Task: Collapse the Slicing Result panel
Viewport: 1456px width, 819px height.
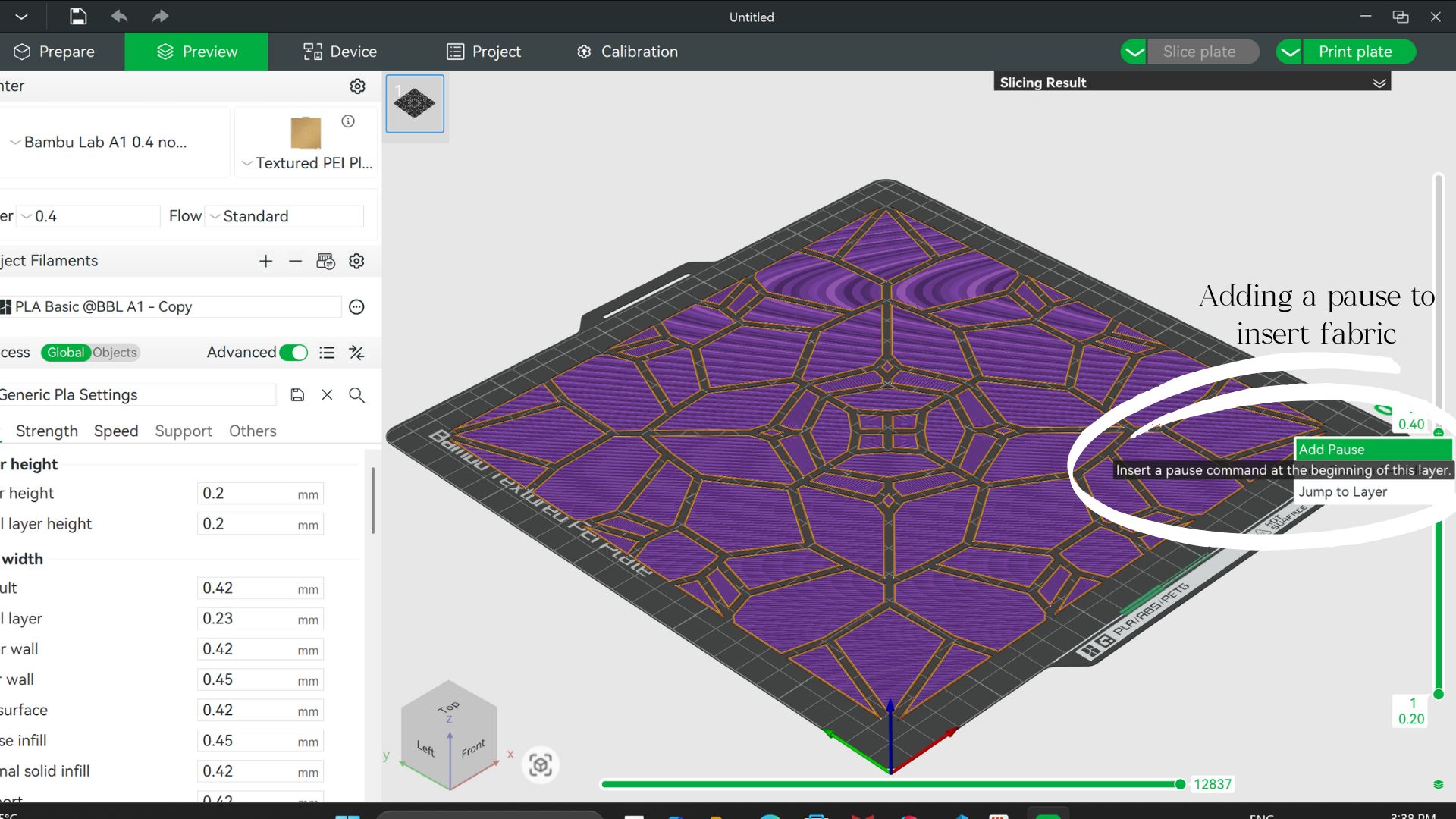Action: coord(1379,83)
